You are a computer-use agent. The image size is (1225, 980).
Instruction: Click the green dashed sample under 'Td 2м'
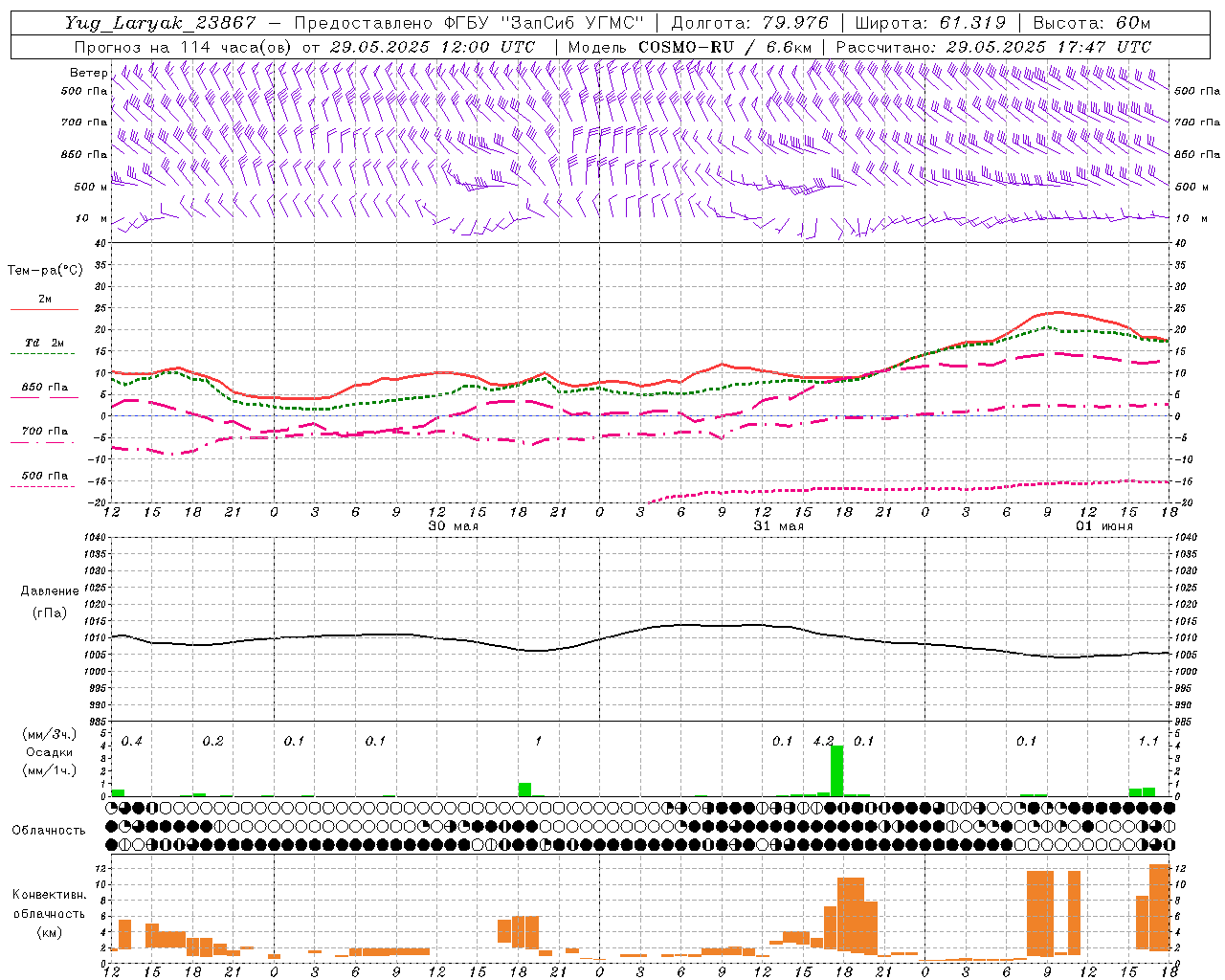tap(42, 354)
